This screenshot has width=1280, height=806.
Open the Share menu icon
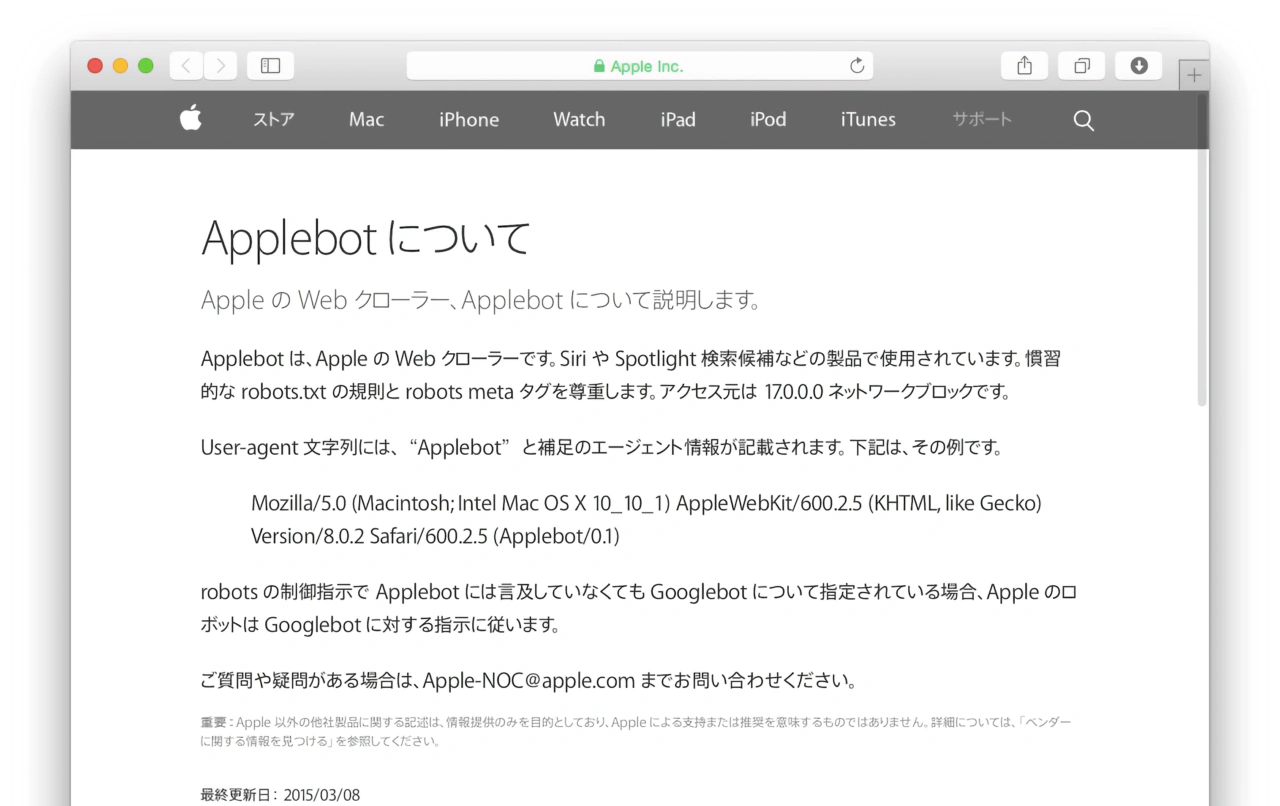pyautogui.click(x=1024, y=66)
